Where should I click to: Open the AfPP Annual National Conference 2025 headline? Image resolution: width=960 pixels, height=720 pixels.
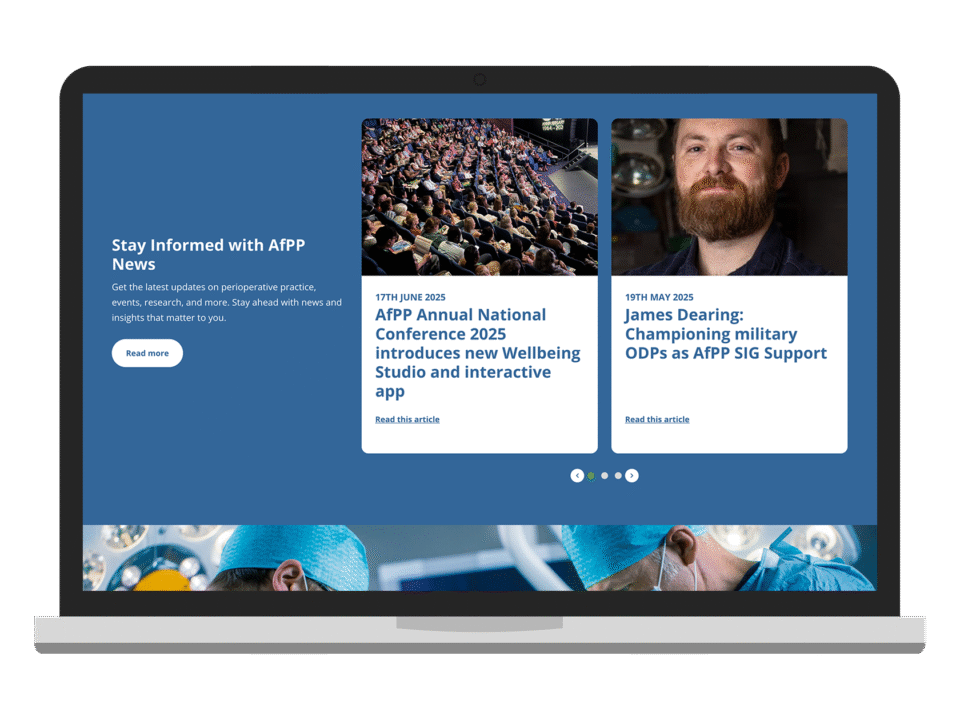(x=478, y=353)
